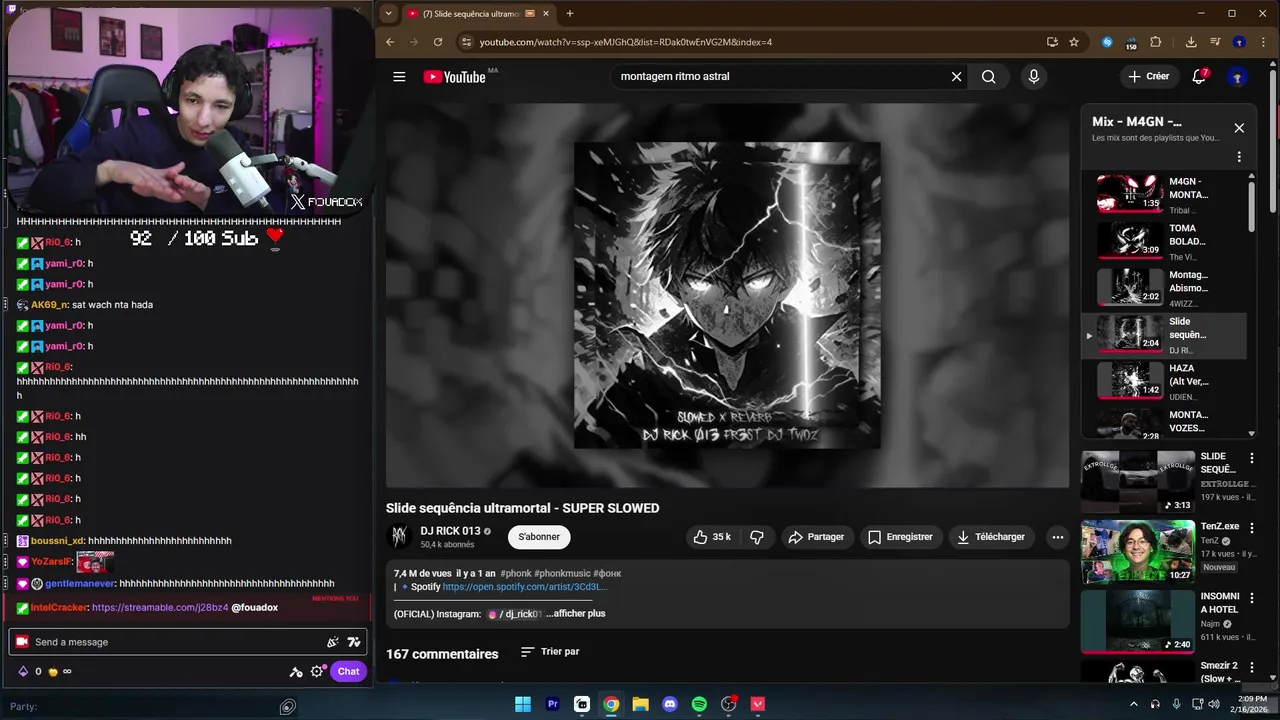Open options for TenZ.exe suggested video
The height and width of the screenshot is (720, 1280).
click(1251, 528)
